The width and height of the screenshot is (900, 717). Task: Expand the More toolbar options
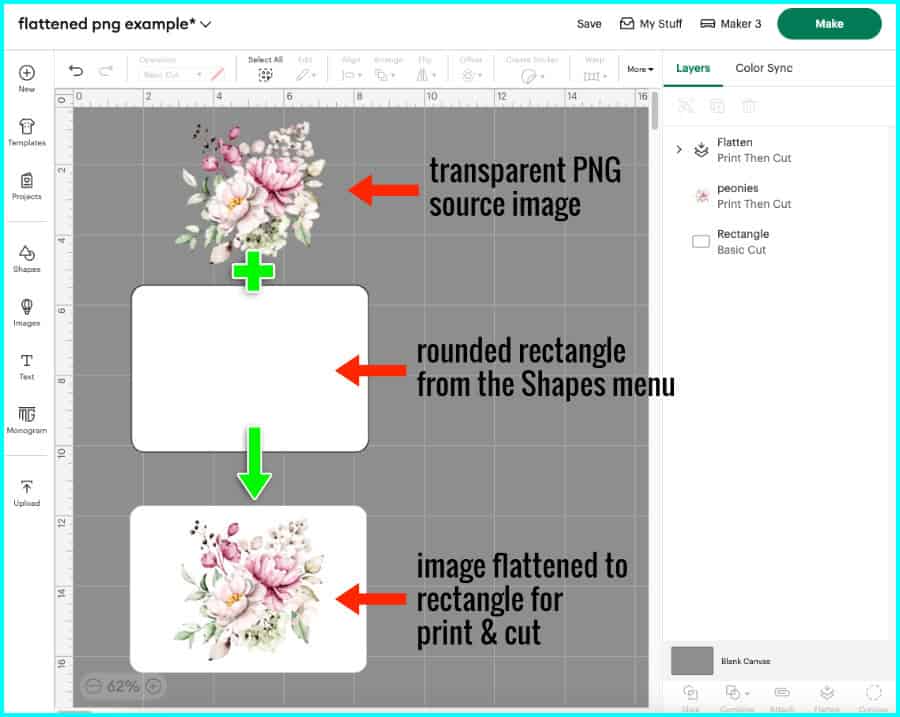coord(640,69)
